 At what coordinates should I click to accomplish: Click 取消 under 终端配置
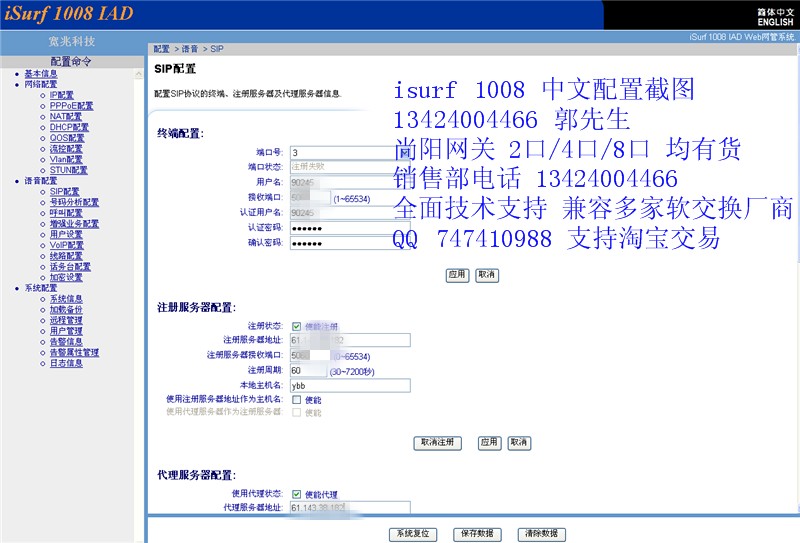[487, 275]
